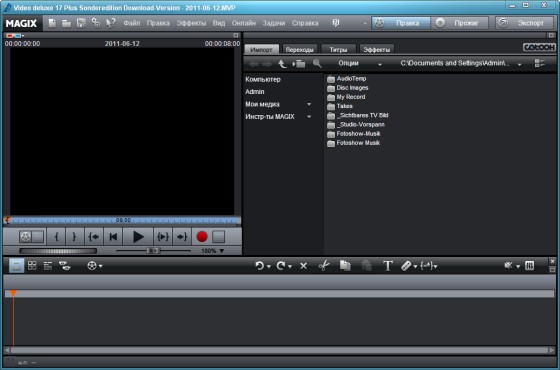The width and height of the screenshot is (560, 370).
Task: Open the Title editor T icon
Action: [388, 266]
